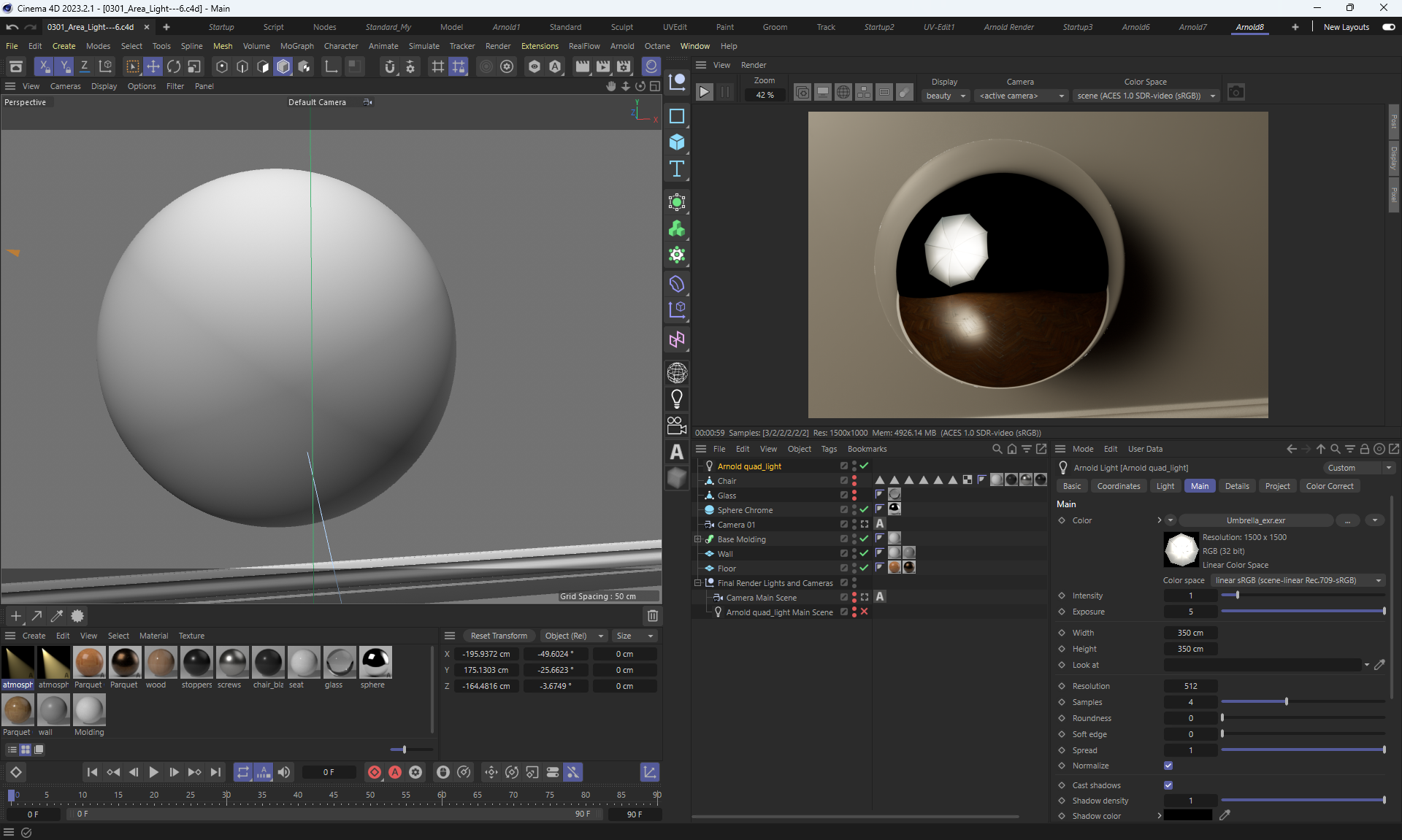
Task: Click the Light object icon in side palette
Action: [x=677, y=398]
